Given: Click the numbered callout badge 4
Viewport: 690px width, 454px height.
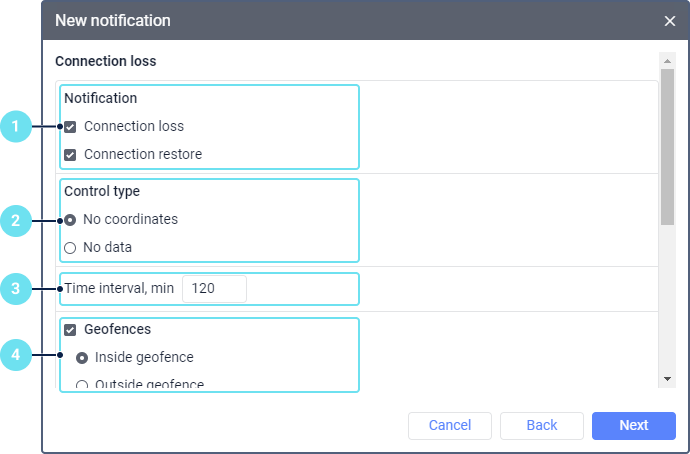Looking at the screenshot, I should (x=16, y=354).
